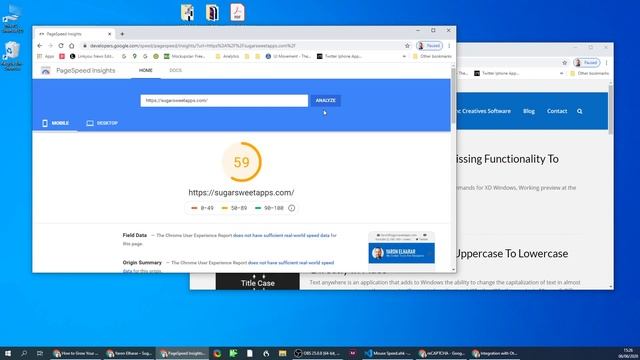The image size is (640, 360).
Task: Click the ANALYZE button
Action: pos(325,100)
